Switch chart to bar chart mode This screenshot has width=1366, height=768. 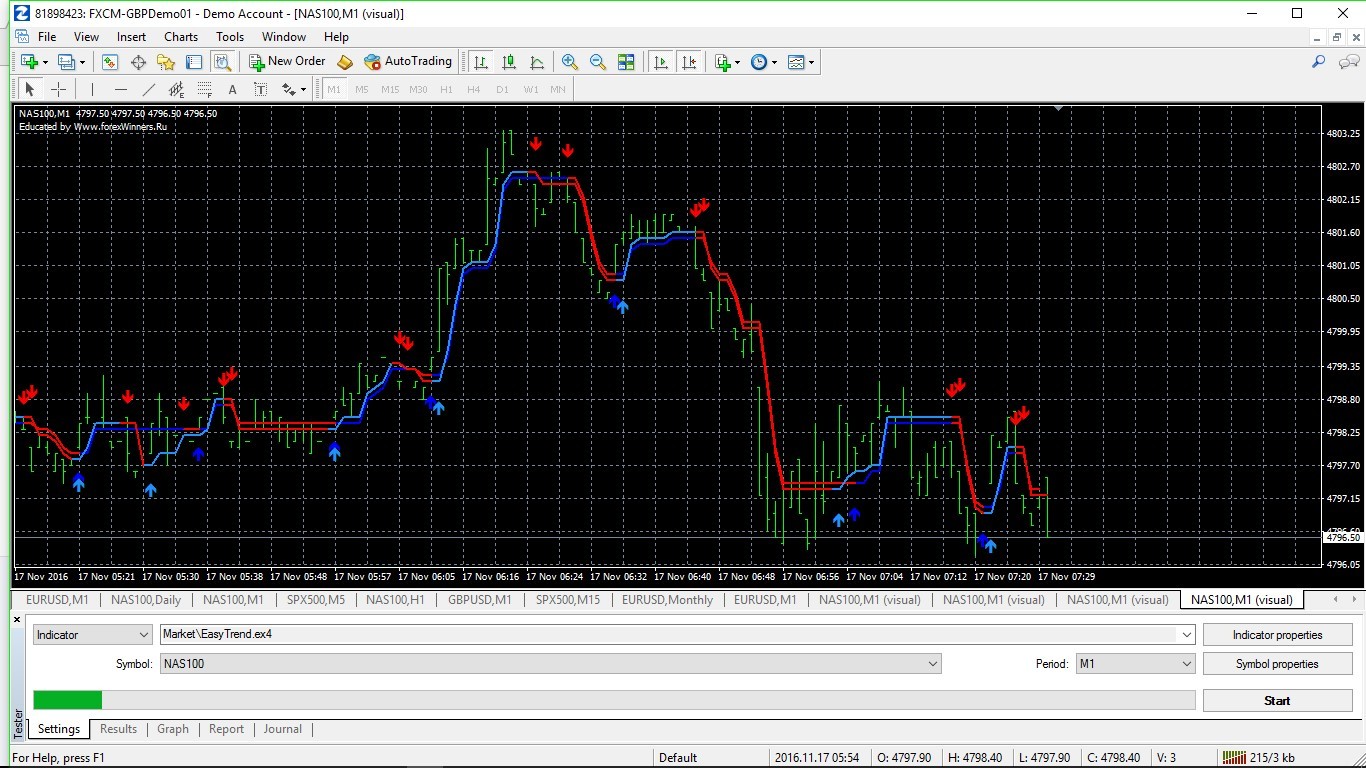[481, 62]
